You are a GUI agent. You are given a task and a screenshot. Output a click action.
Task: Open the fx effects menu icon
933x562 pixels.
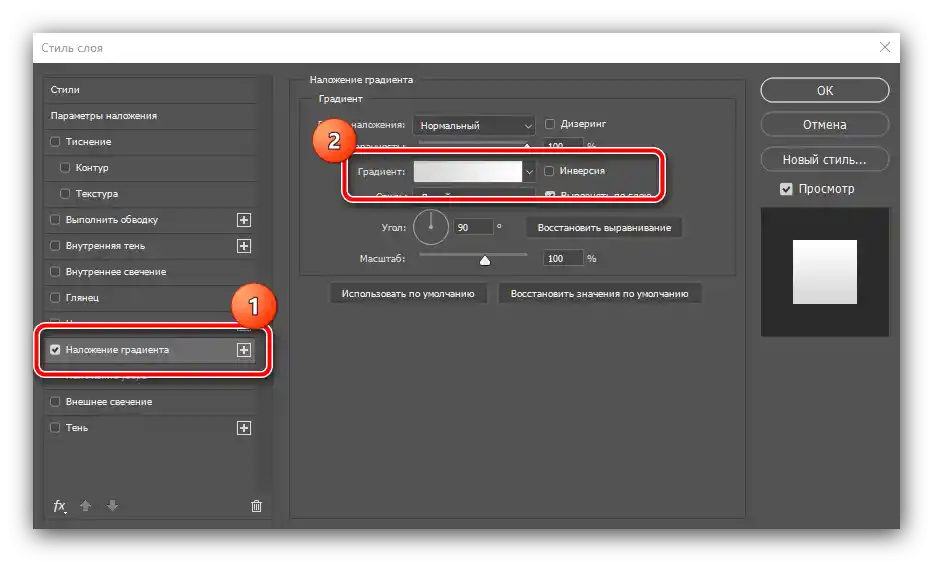[x=60, y=506]
